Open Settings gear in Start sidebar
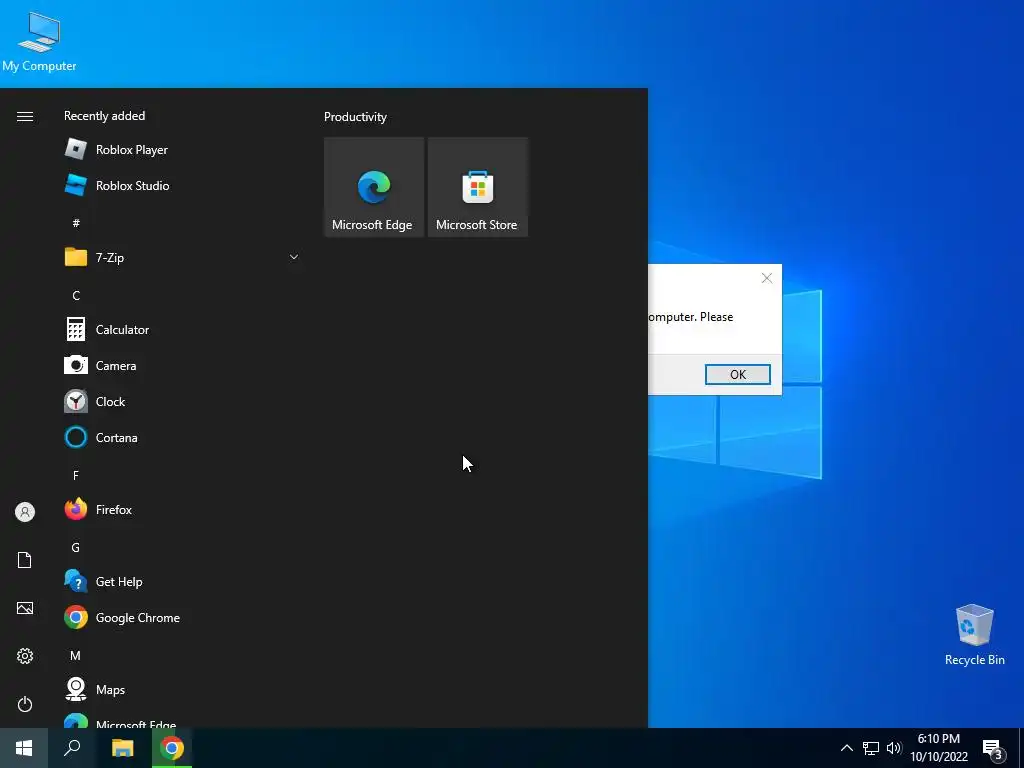The width and height of the screenshot is (1024, 768). [x=25, y=656]
